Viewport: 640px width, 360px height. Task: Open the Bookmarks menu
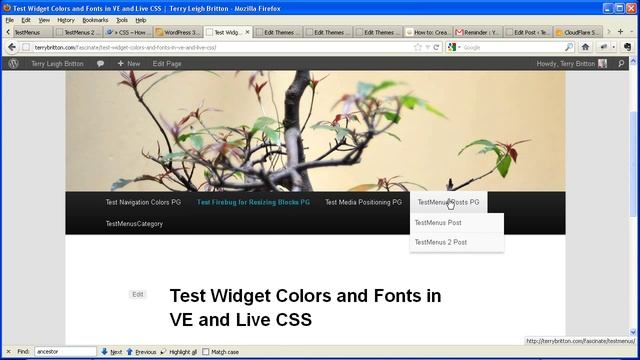[95, 20]
